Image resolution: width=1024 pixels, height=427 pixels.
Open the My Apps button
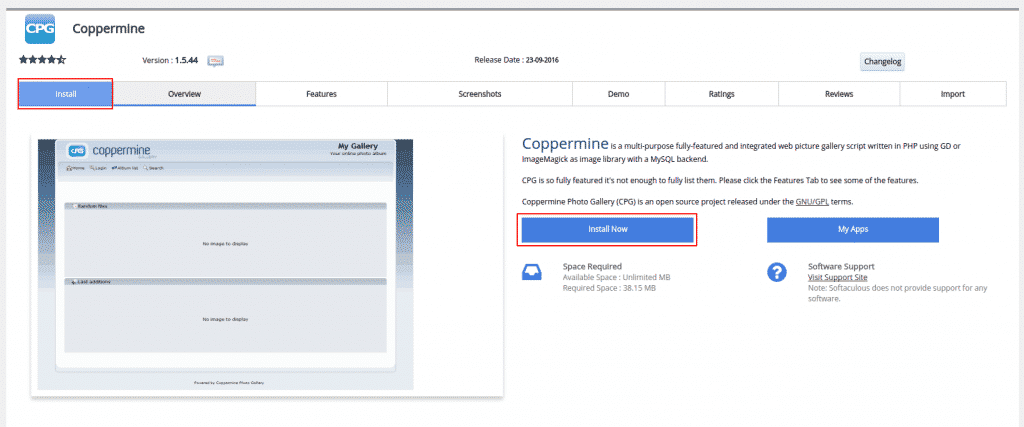click(x=853, y=230)
